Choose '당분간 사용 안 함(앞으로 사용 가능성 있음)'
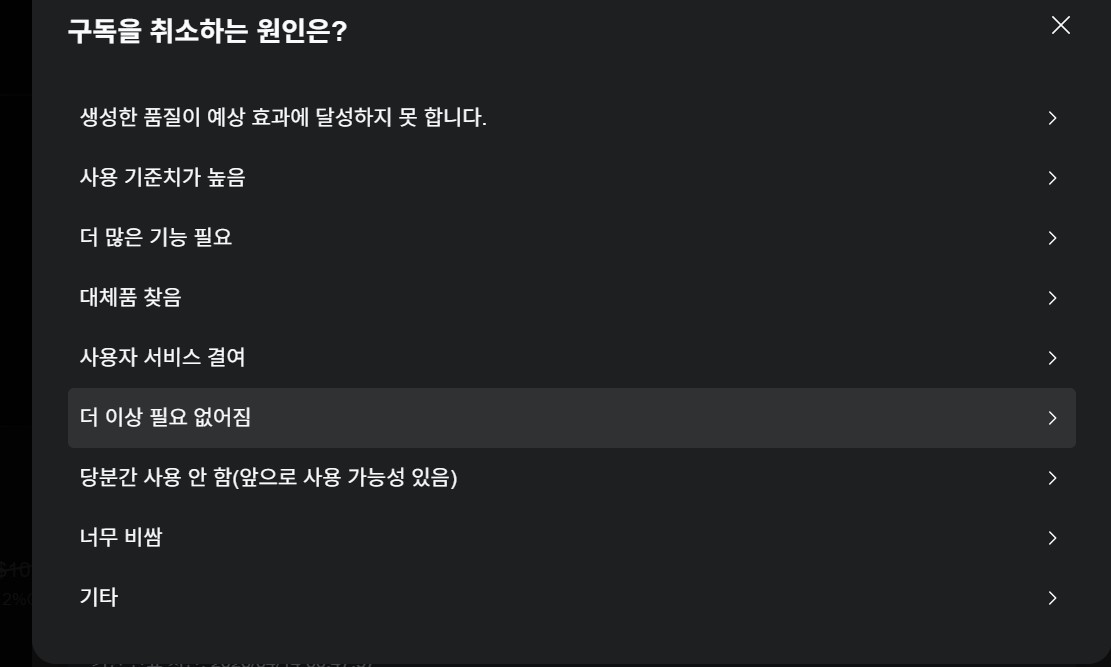Image resolution: width=1111 pixels, height=667 pixels. tap(268, 478)
